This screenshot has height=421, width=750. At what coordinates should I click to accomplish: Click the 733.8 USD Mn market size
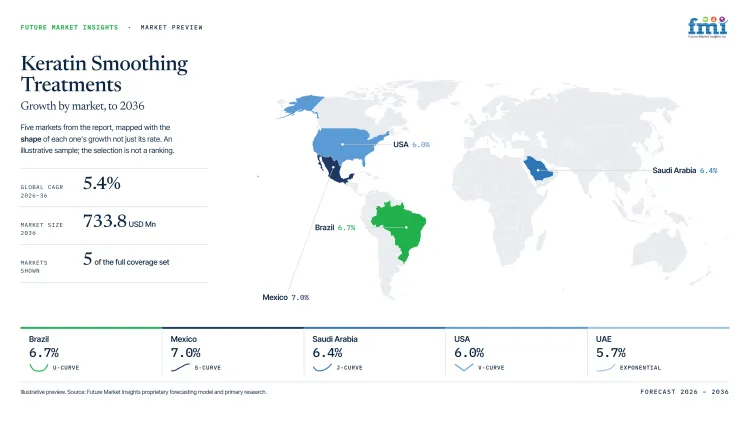click(x=120, y=222)
